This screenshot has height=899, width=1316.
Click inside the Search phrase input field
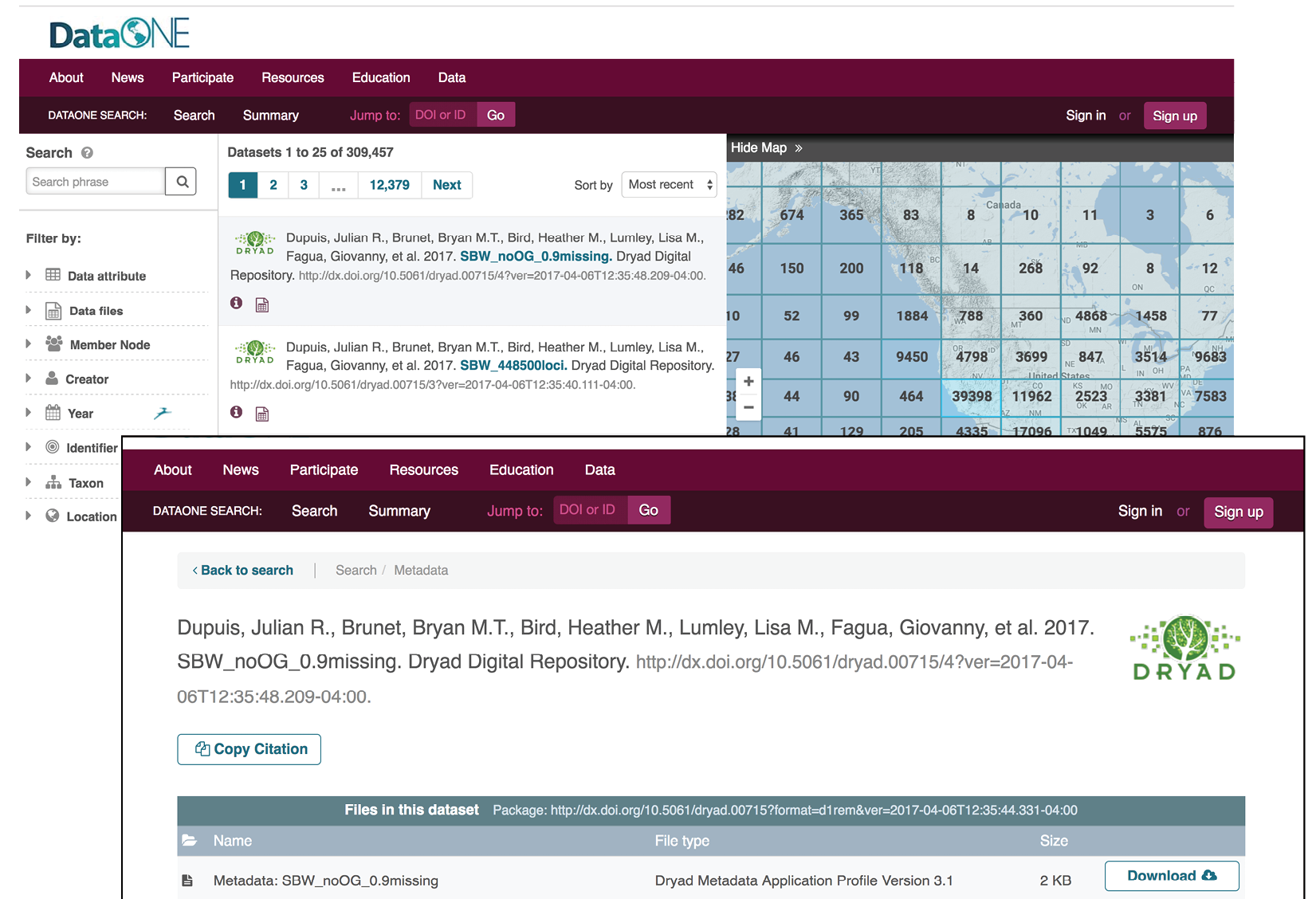(x=95, y=181)
